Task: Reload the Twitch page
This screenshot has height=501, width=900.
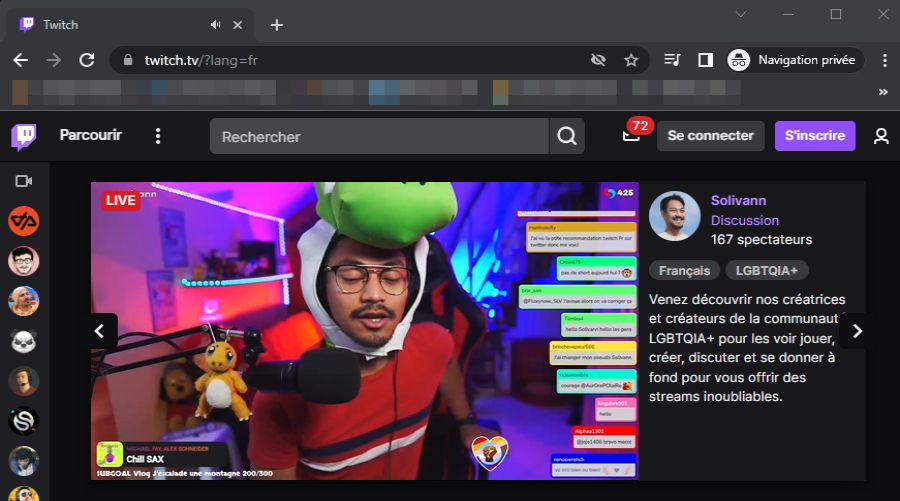Action: tap(87, 60)
